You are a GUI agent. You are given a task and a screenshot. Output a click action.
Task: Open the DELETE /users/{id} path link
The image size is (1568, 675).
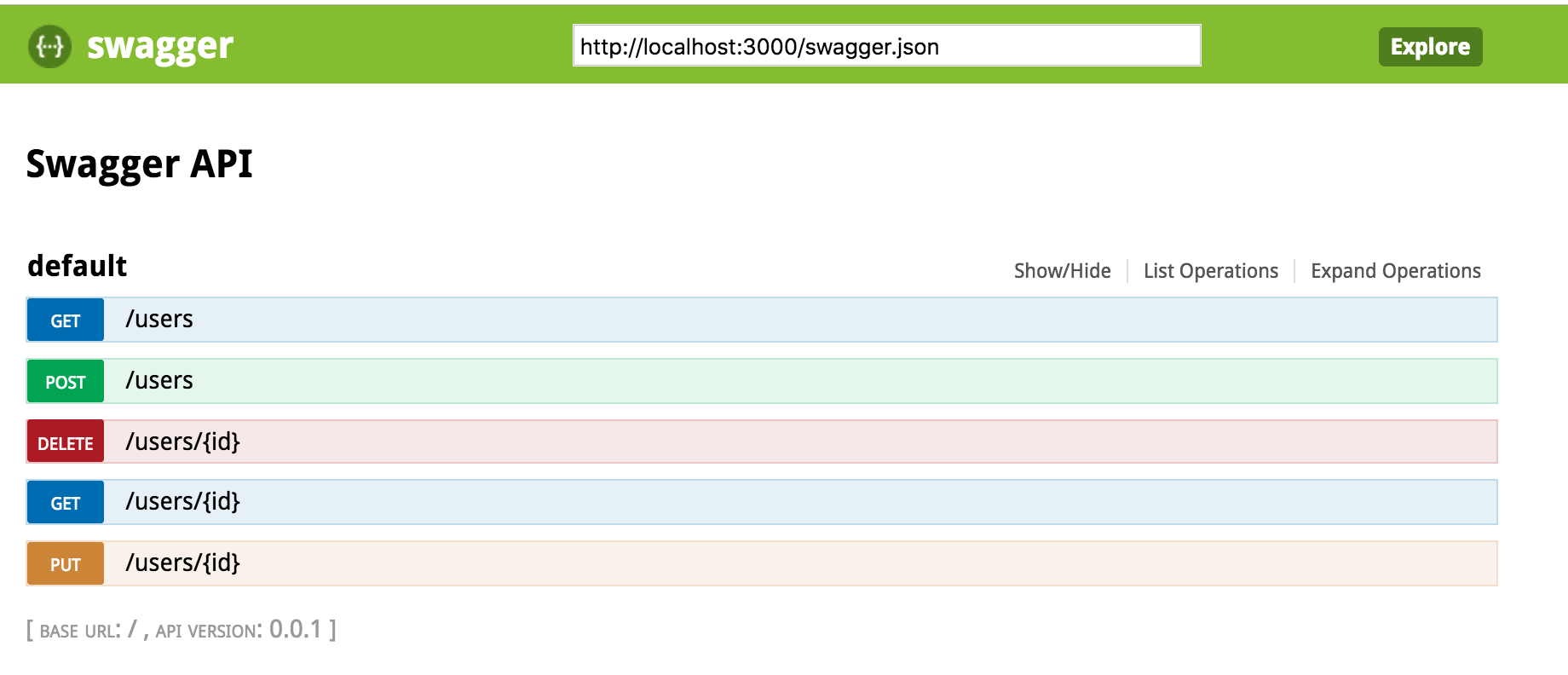click(182, 441)
